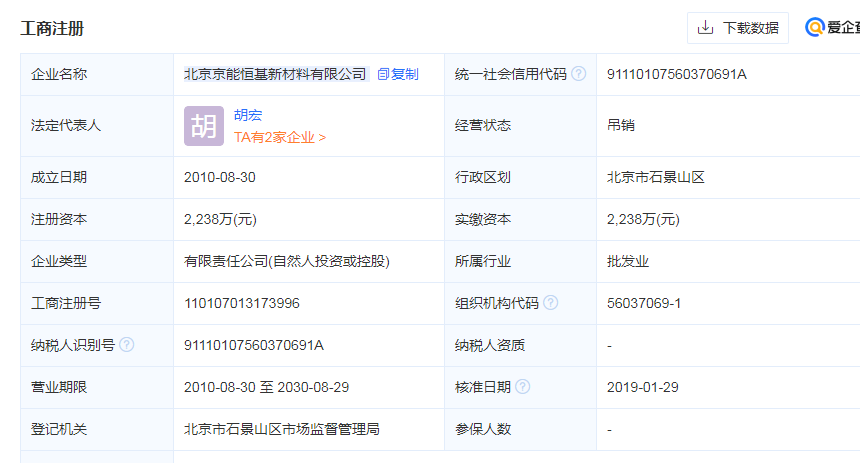
Task: Click the 登记机关 label cell
Action: [x=97, y=430]
